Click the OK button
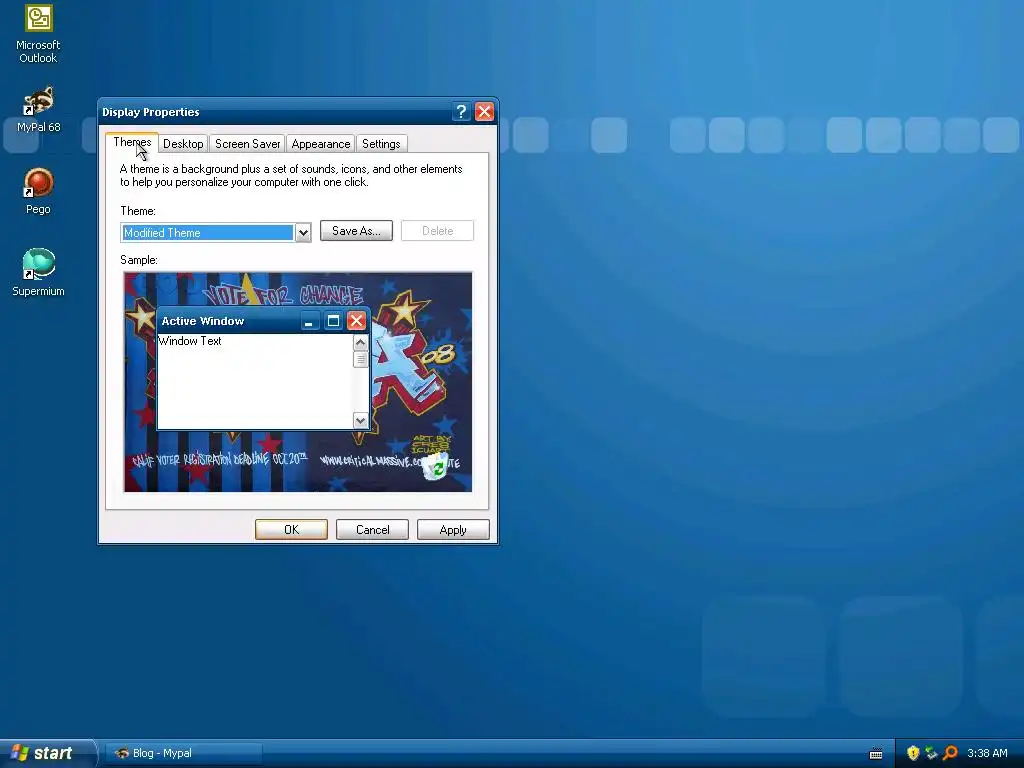Screen dimensions: 1024x768 [x=291, y=530]
